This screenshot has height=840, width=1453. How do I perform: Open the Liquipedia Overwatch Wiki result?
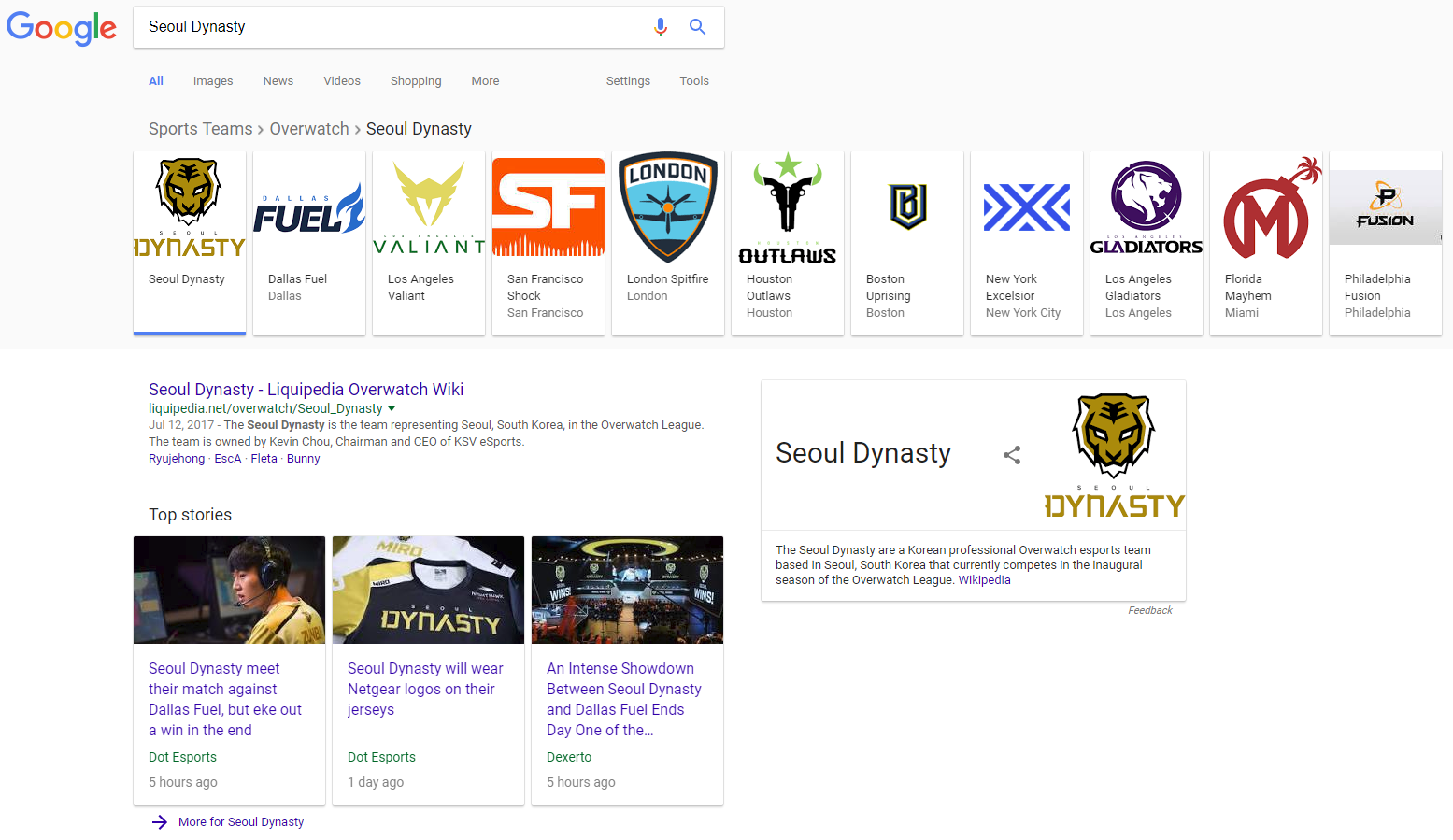[x=306, y=390]
